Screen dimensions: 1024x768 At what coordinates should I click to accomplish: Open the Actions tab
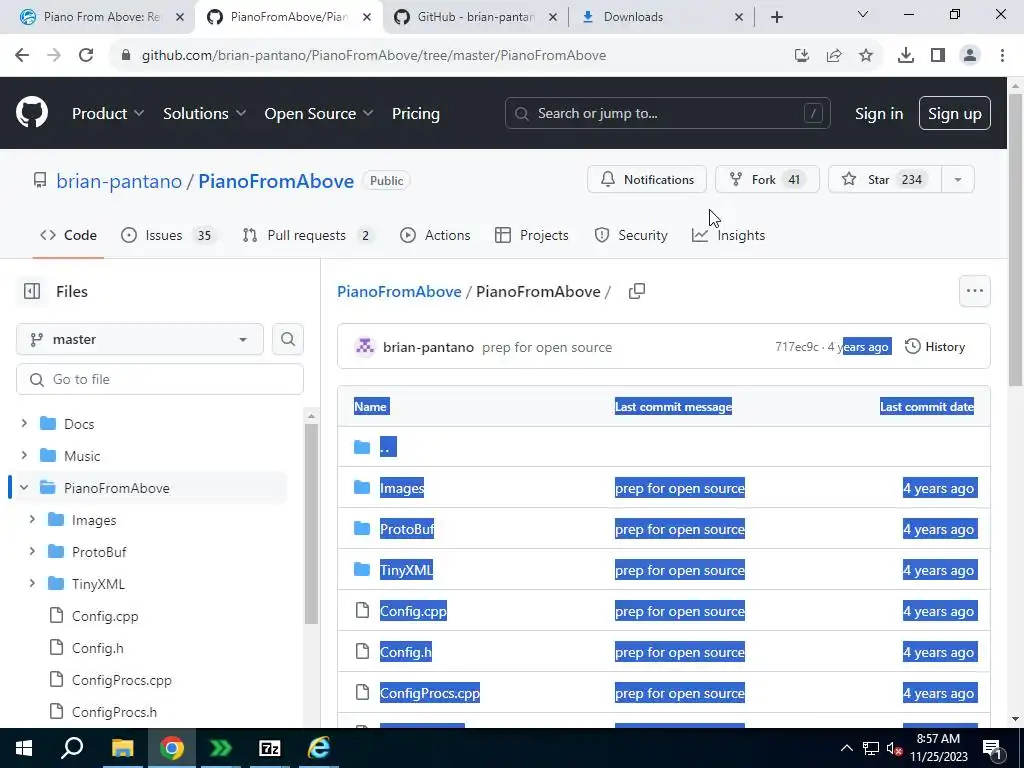click(x=435, y=235)
